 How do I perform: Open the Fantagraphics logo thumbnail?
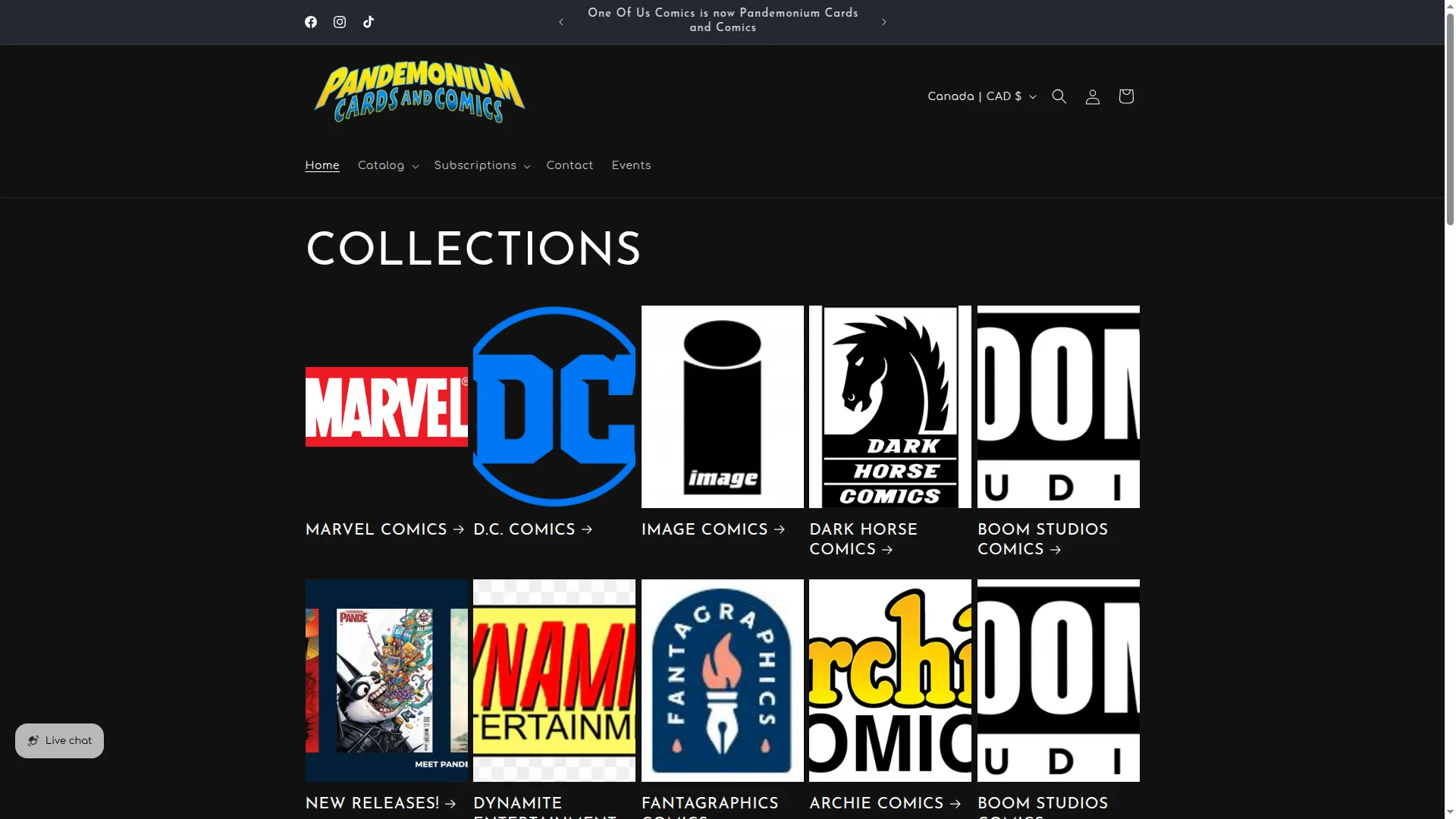click(723, 681)
